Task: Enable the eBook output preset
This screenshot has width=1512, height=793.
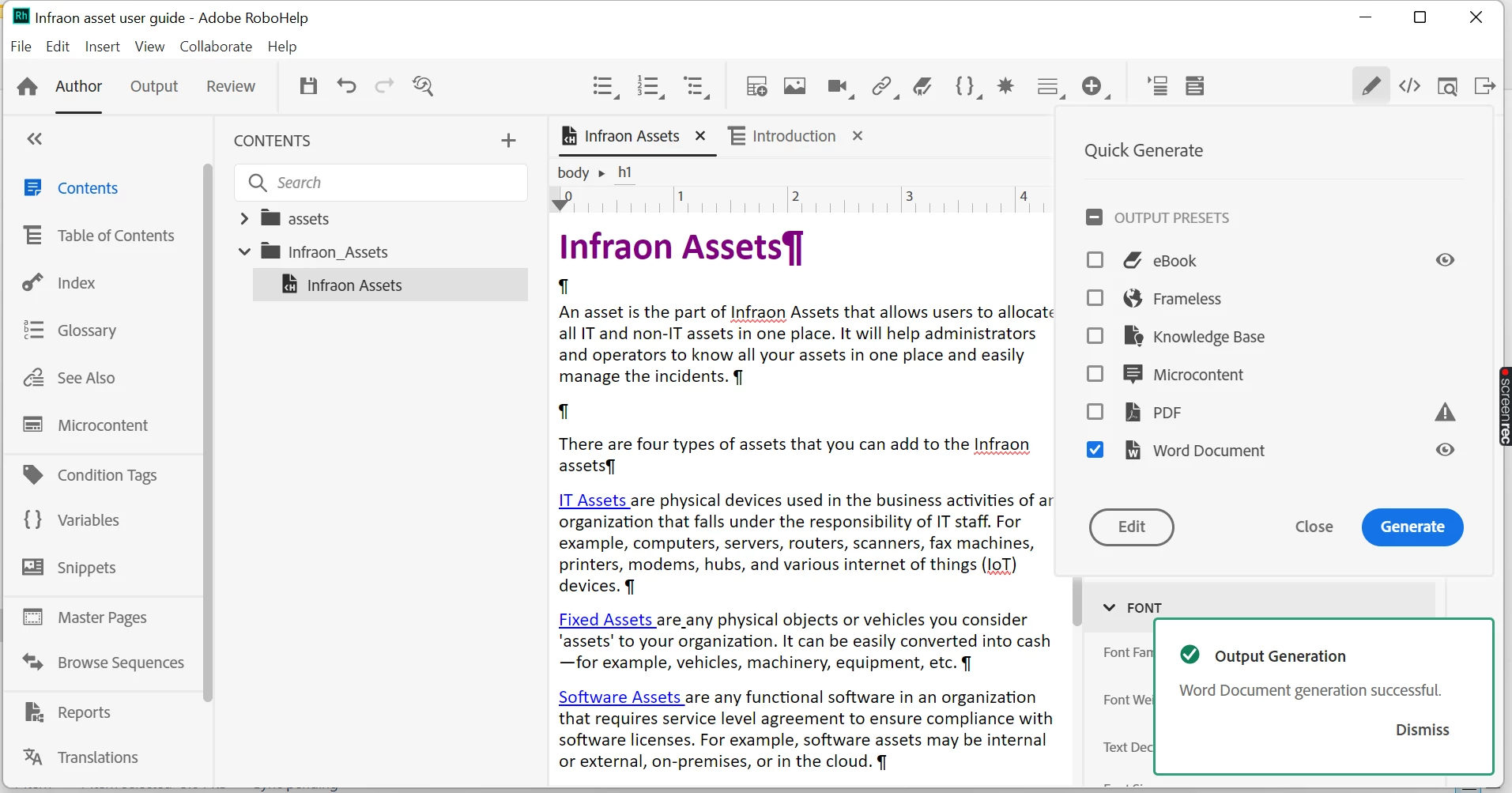Action: tap(1095, 260)
